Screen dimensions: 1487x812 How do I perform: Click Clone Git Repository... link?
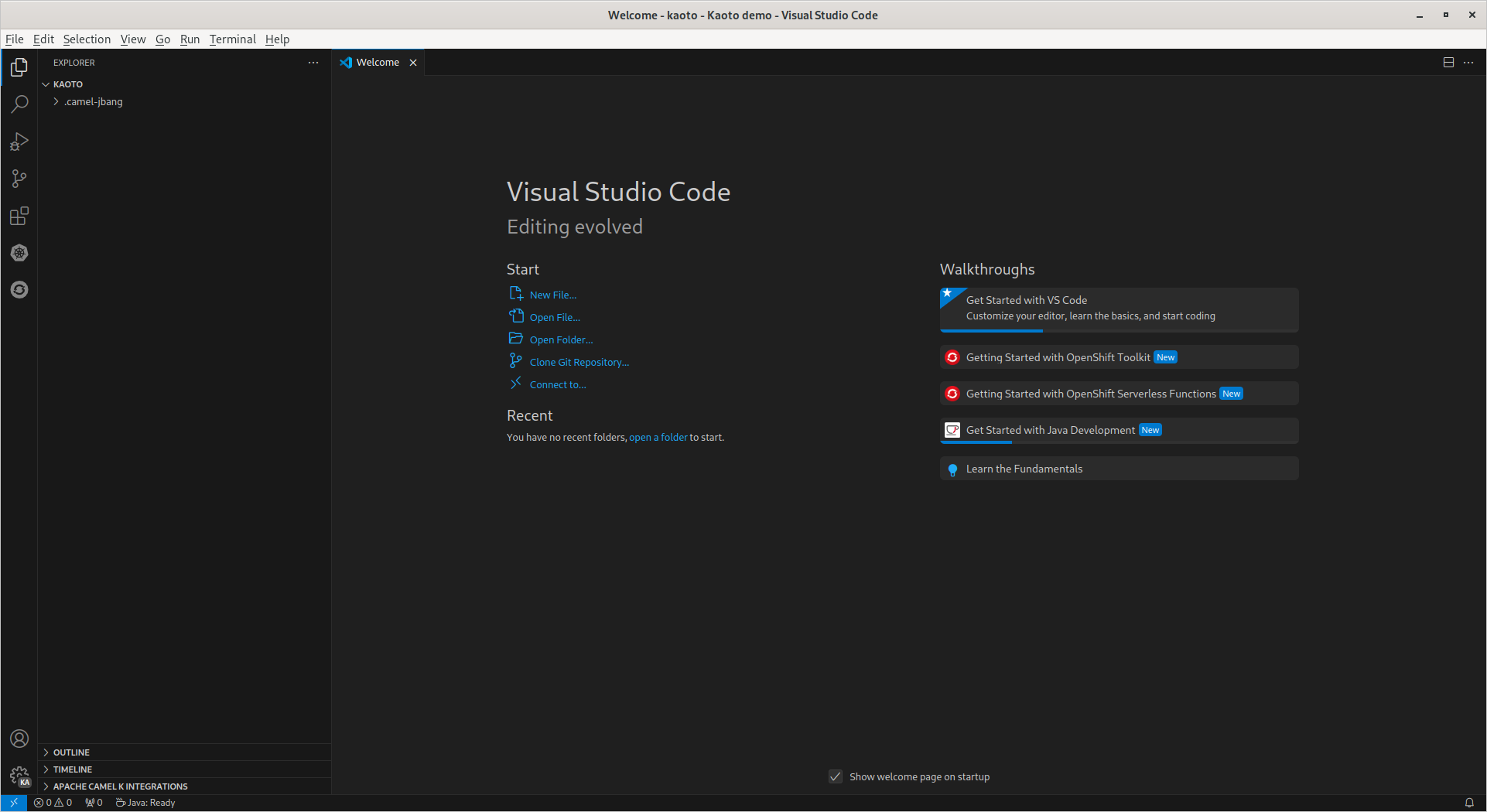click(579, 362)
